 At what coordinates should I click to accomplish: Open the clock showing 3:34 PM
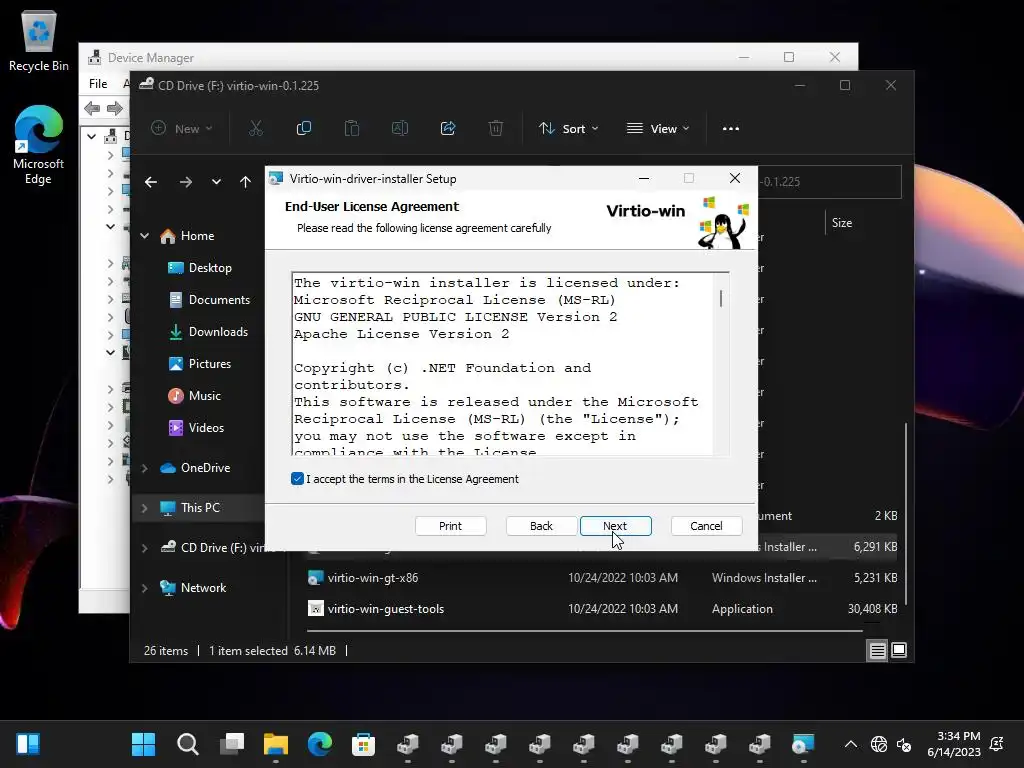[x=954, y=744]
